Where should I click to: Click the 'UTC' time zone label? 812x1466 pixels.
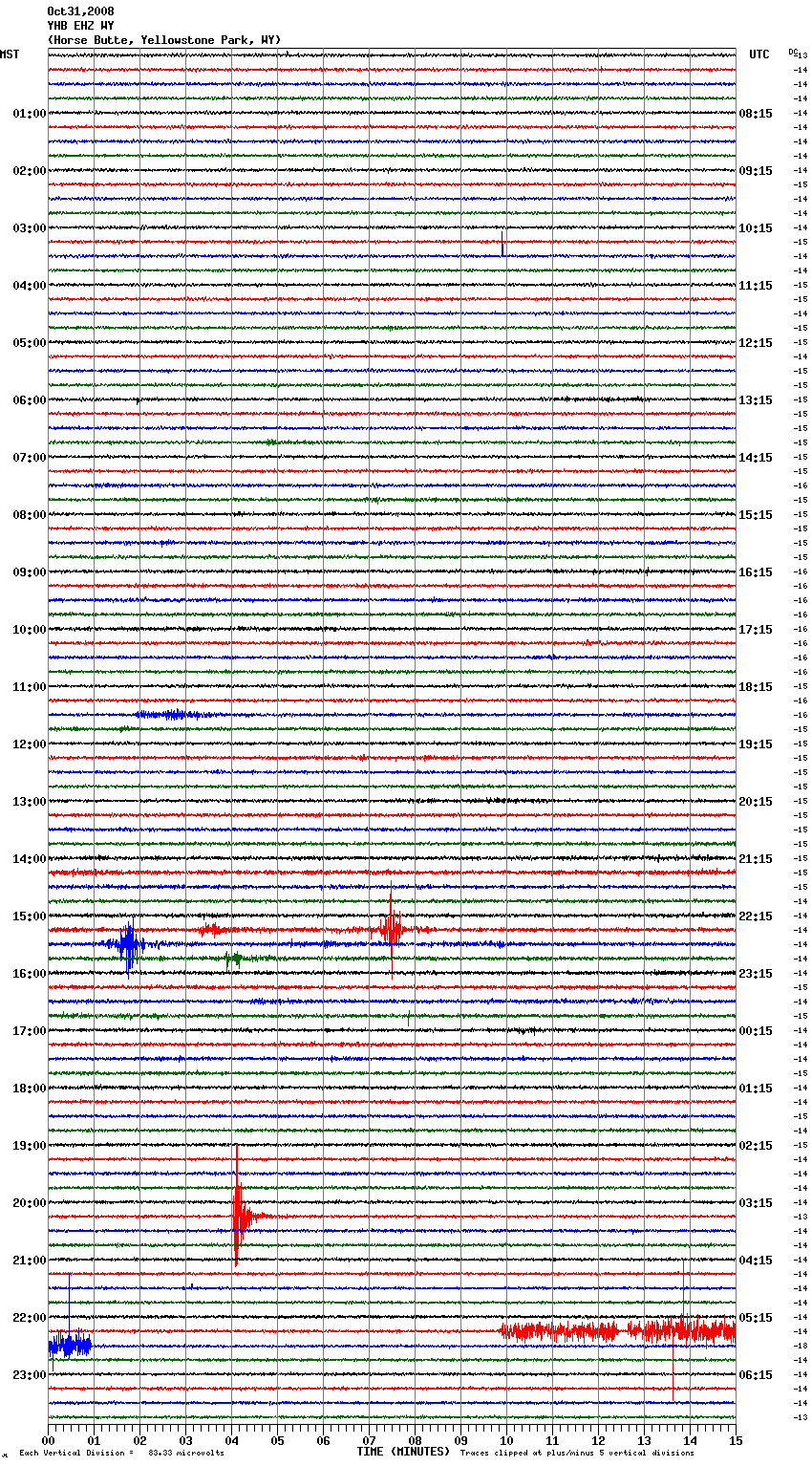[x=759, y=54]
